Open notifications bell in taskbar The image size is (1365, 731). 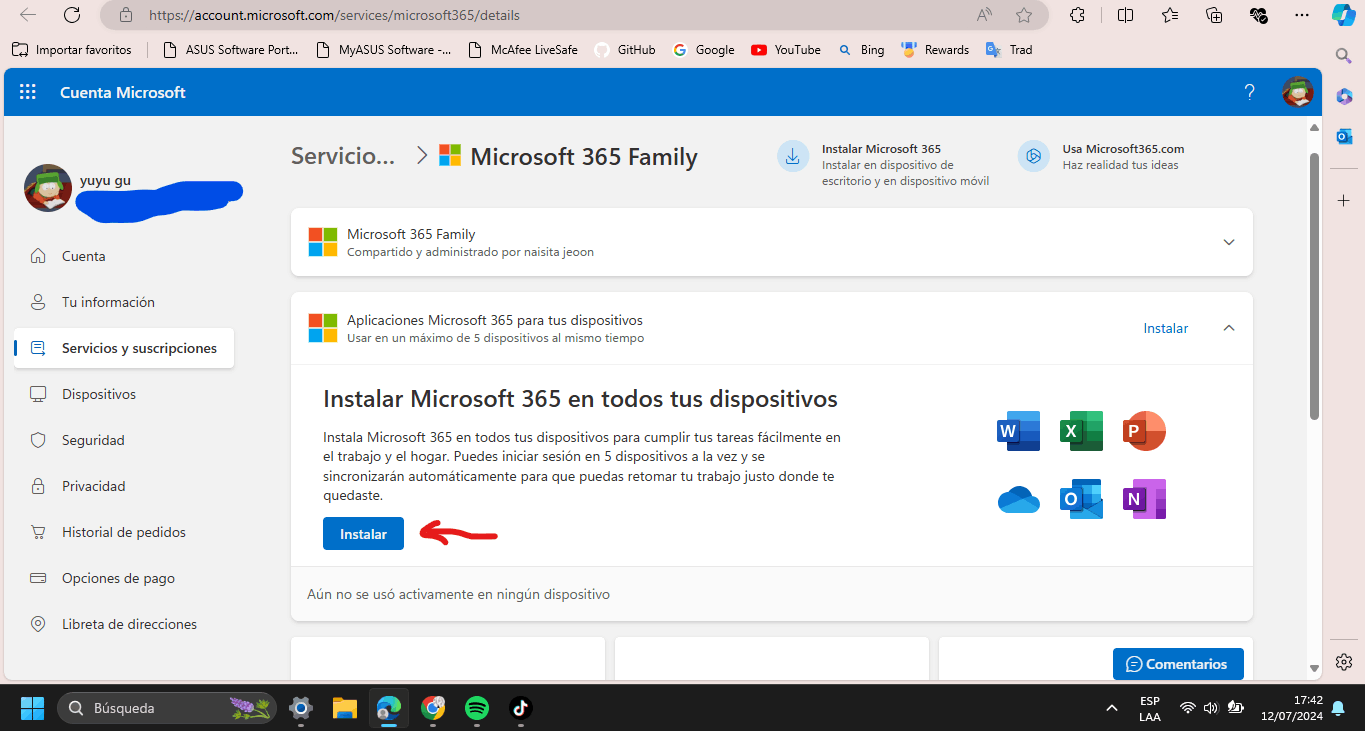click(1338, 708)
